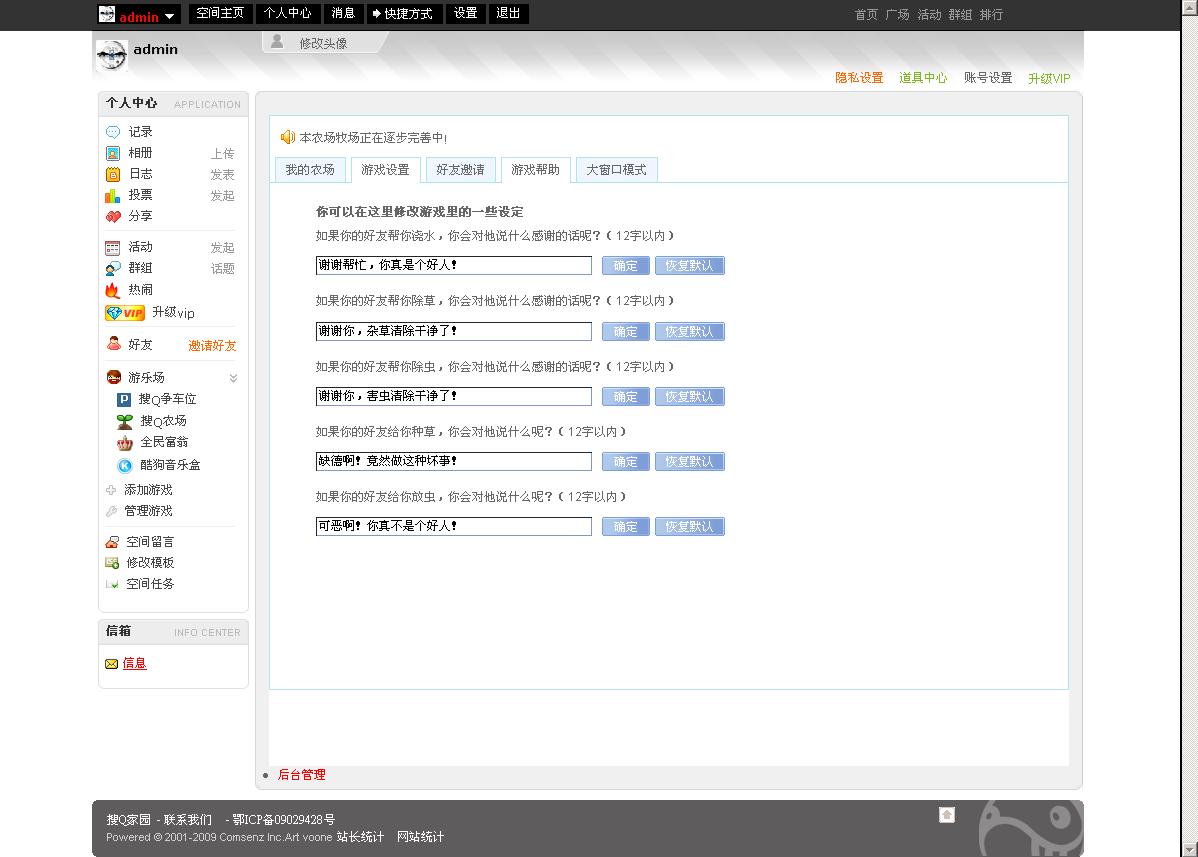This screenshot has width=1198, height=857.
Task: Click the home icon in footer
Action: pos(947,815)
